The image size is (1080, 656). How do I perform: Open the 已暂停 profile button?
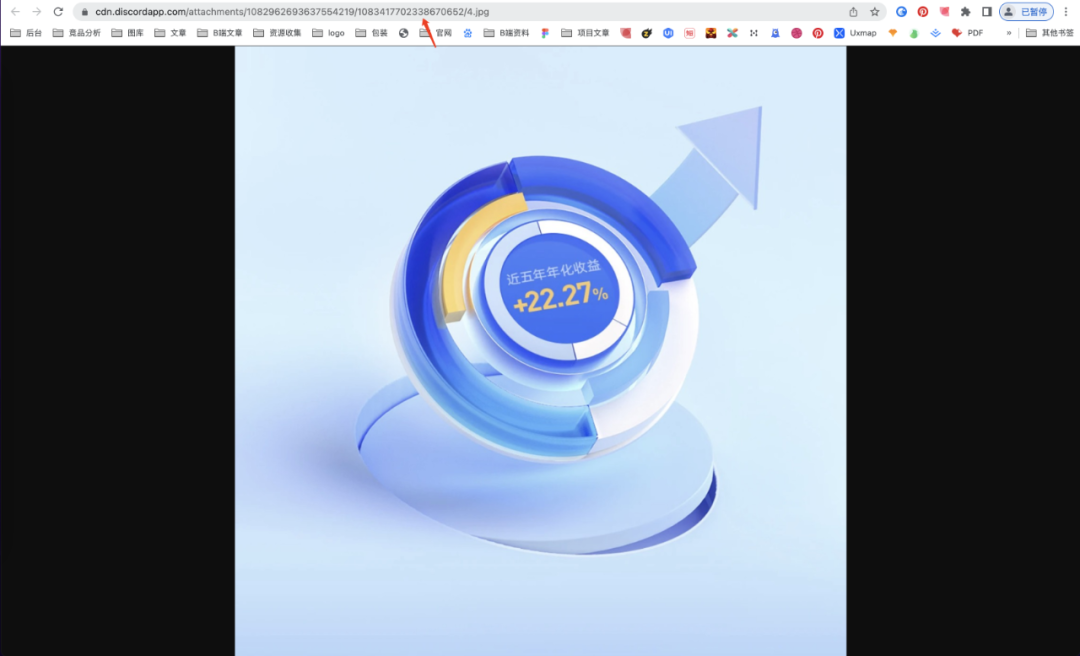tap(1026, 12)
